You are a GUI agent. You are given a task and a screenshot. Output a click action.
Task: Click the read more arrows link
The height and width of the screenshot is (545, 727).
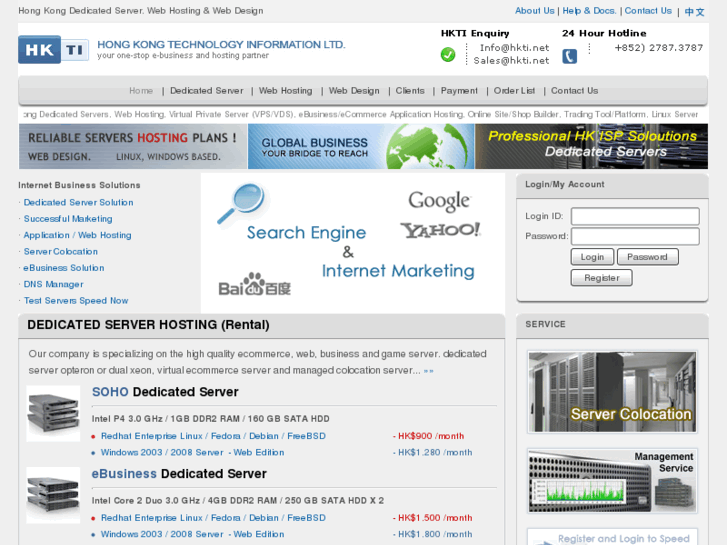coord(428,371)
